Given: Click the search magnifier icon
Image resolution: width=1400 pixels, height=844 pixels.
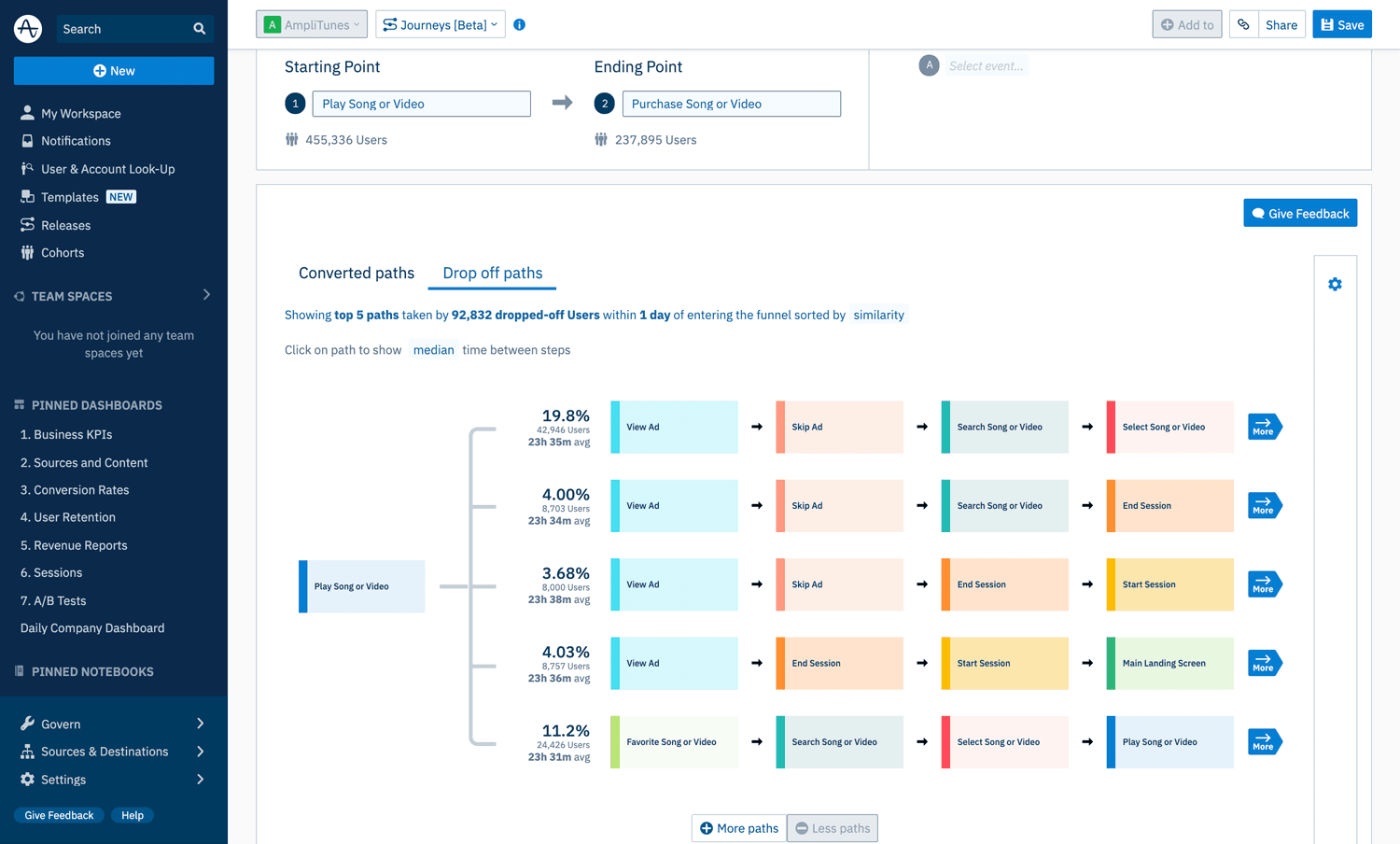Looking at the screenshot, I should (x=199, y=29).
